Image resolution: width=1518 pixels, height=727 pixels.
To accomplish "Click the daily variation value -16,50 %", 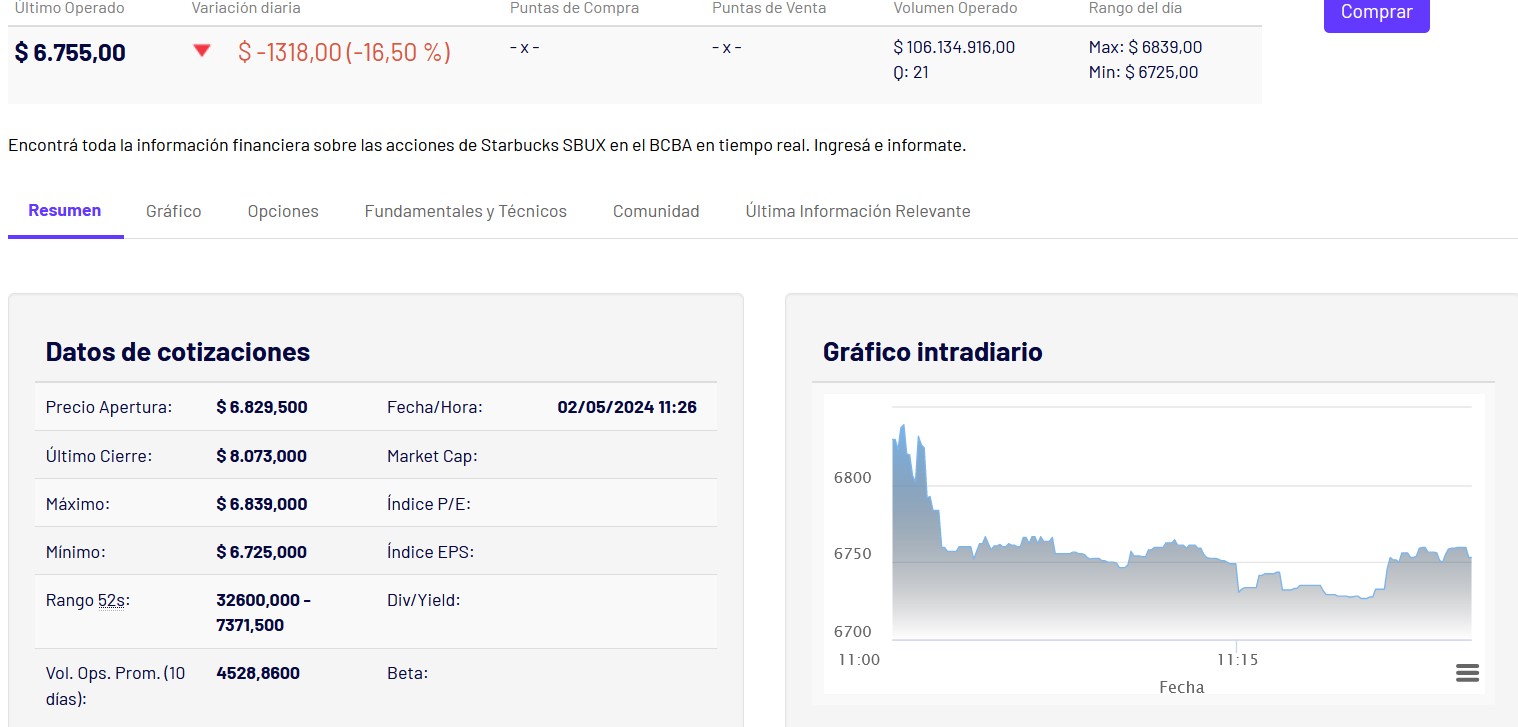I will (x=398, y=53).
